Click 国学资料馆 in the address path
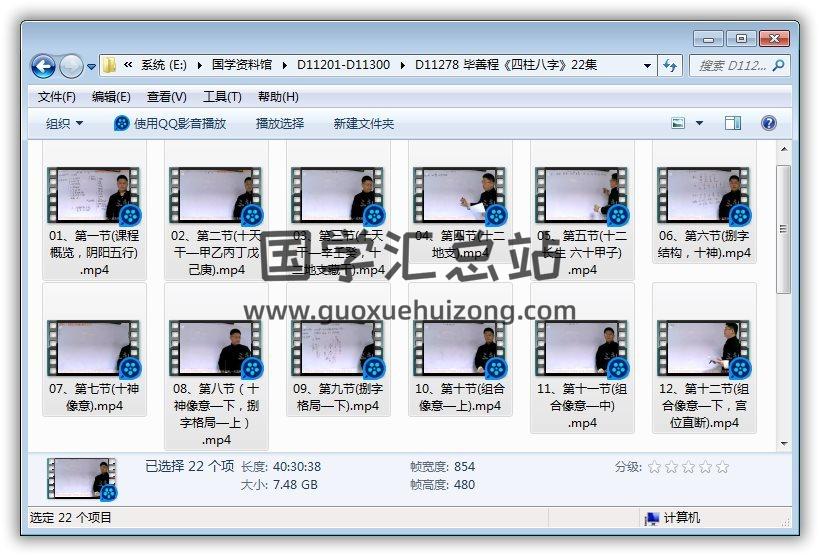This screenshot has width=820, height=556. point(242,65)
